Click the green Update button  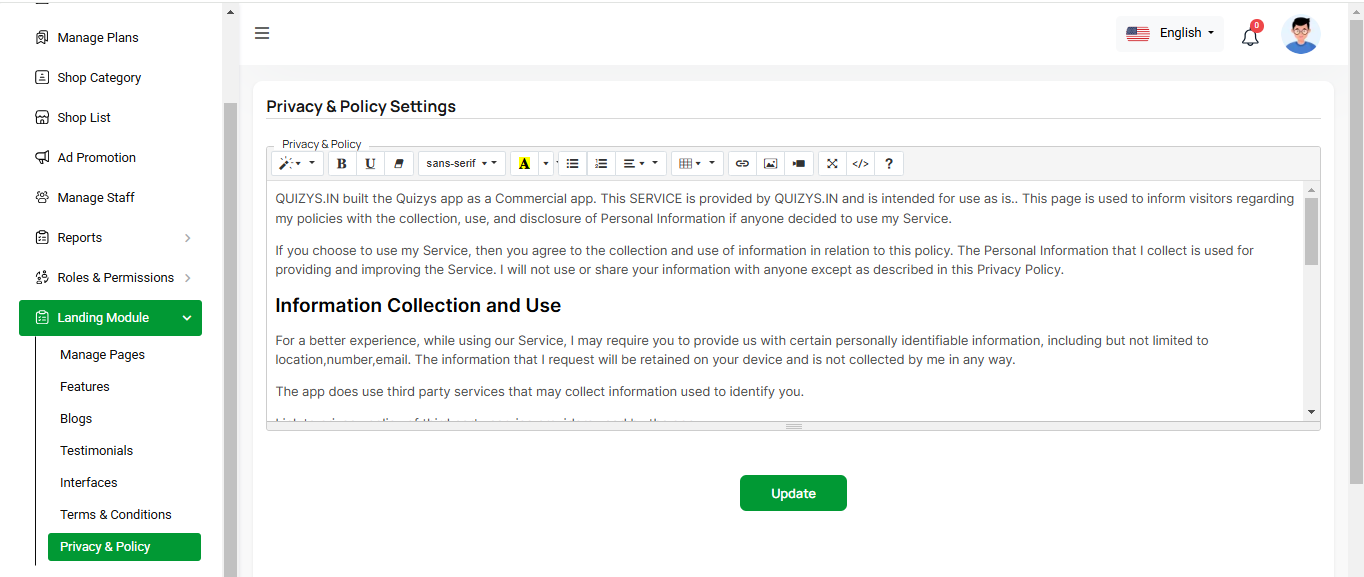793,493
